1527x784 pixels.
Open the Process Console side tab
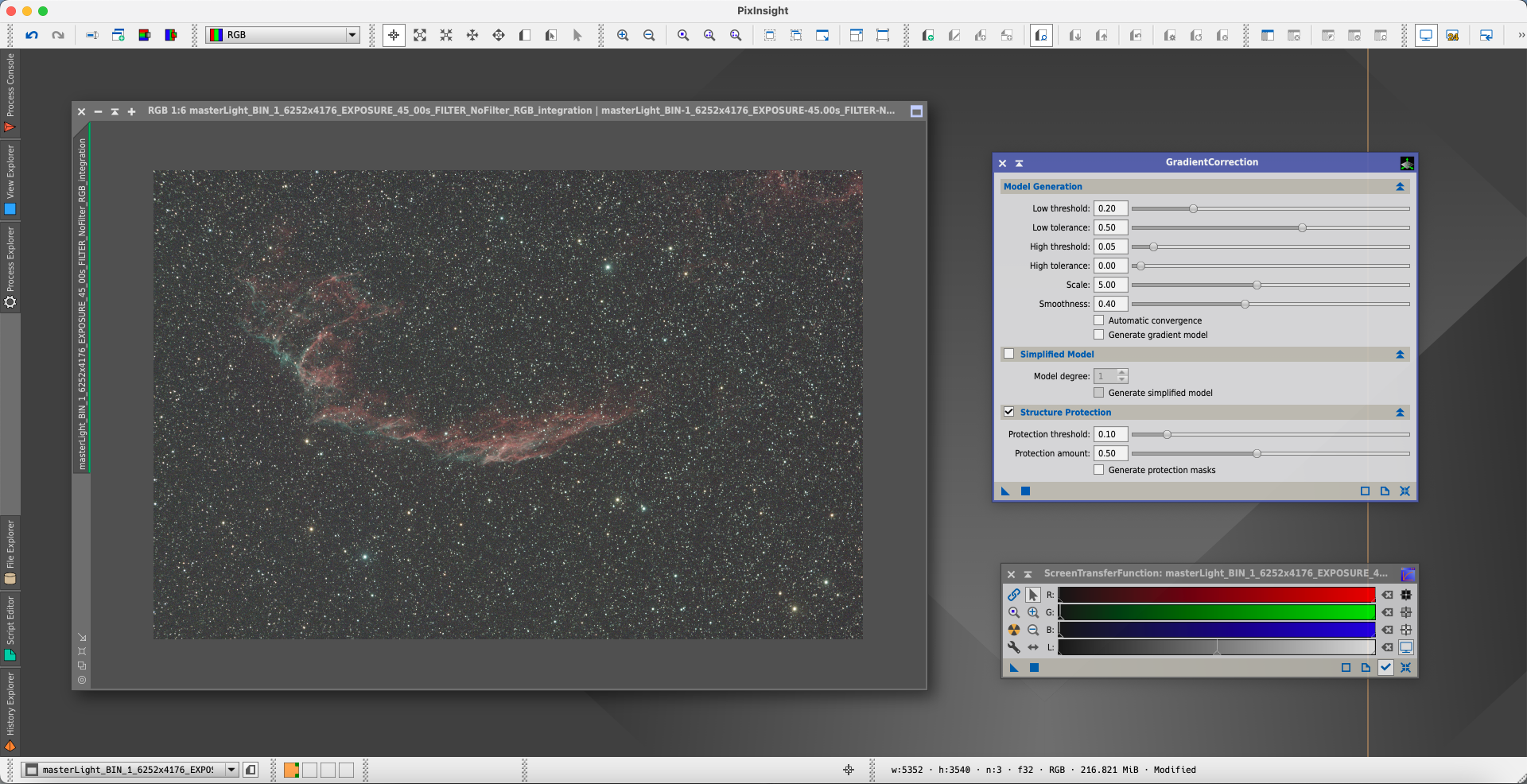click(x=10, y=92)
